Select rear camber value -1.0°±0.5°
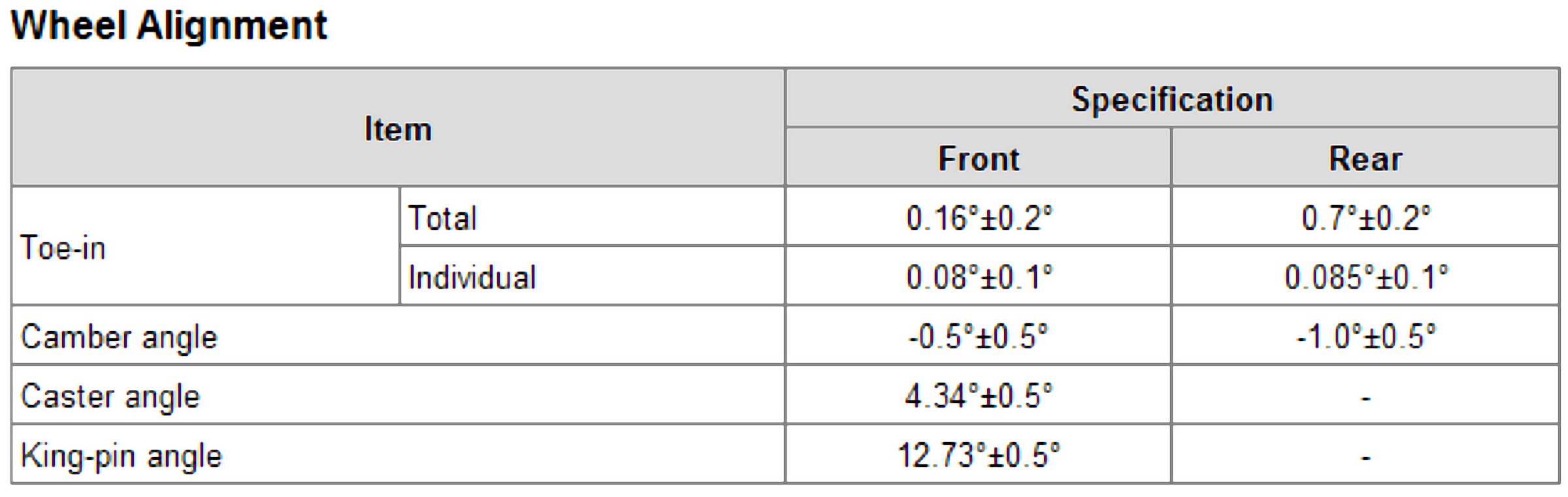1568x497 pixels. tap(1365, 337)
